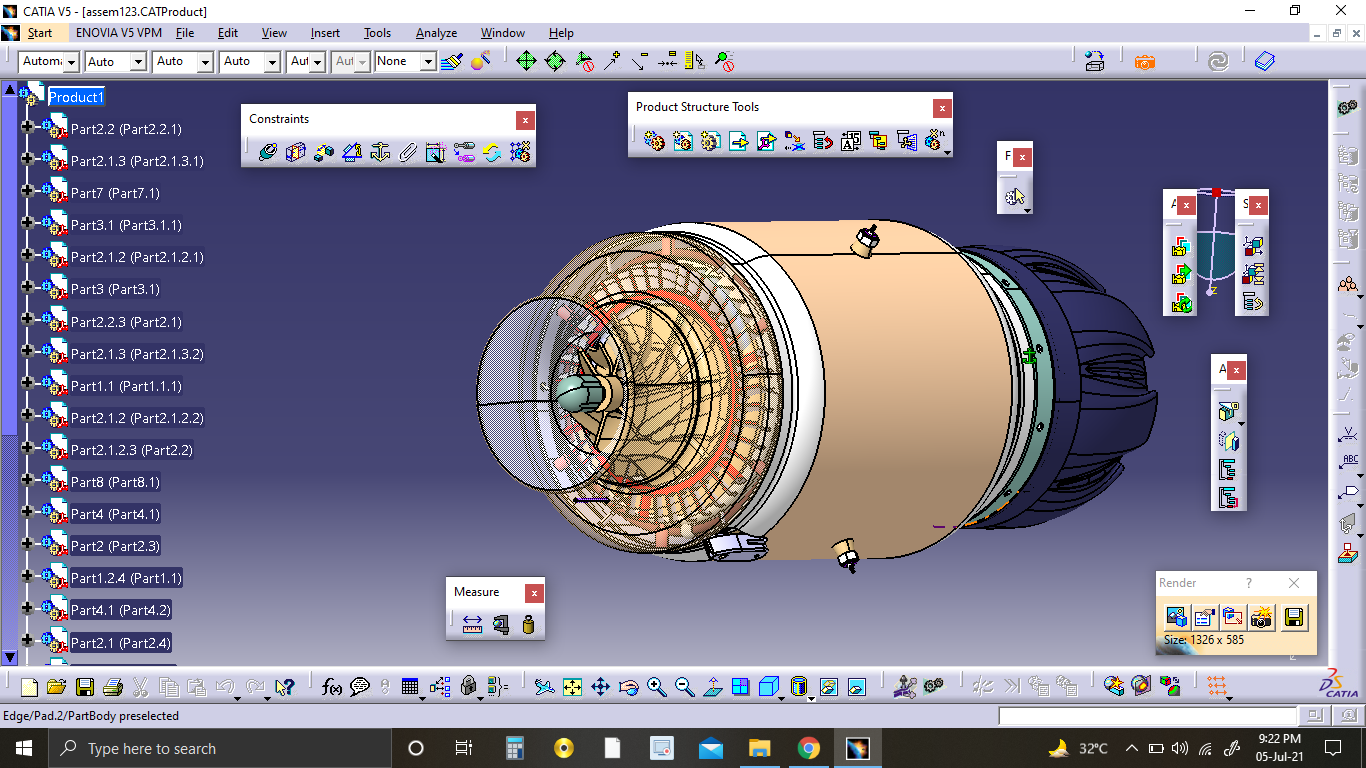The width and height of the screenshot is (1366, 768).
Task: Expand the Part4 (Part4.1) tree node
Action: click(x=27, y=513)
